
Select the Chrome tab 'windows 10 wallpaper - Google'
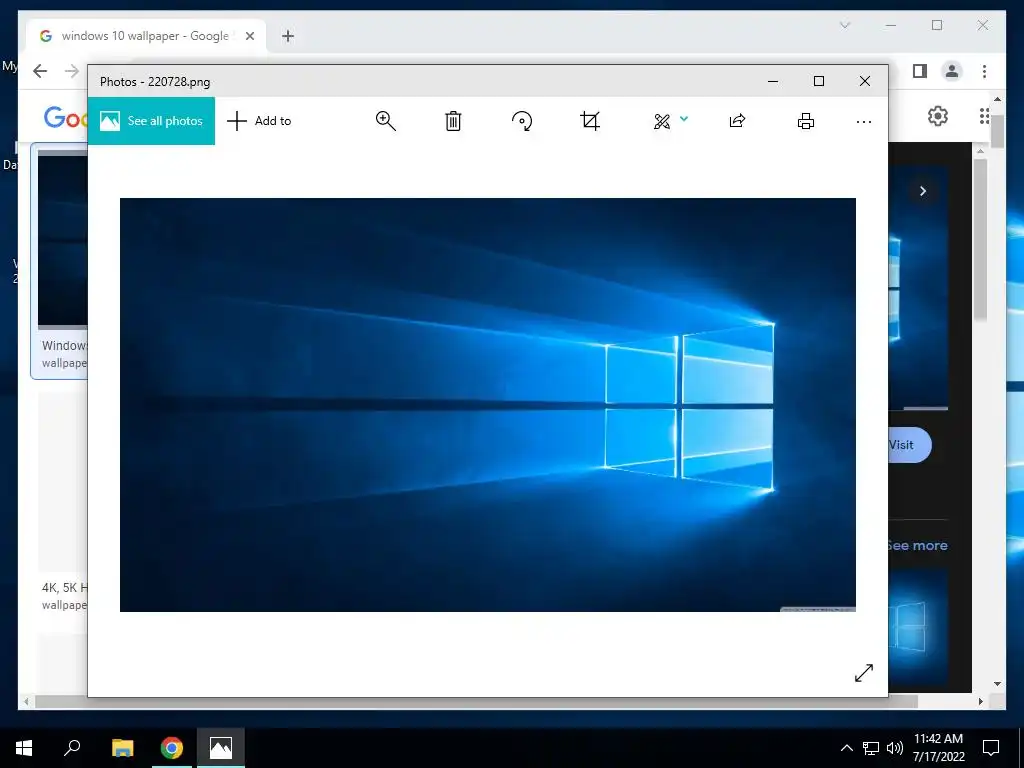[x=146, y=36]
